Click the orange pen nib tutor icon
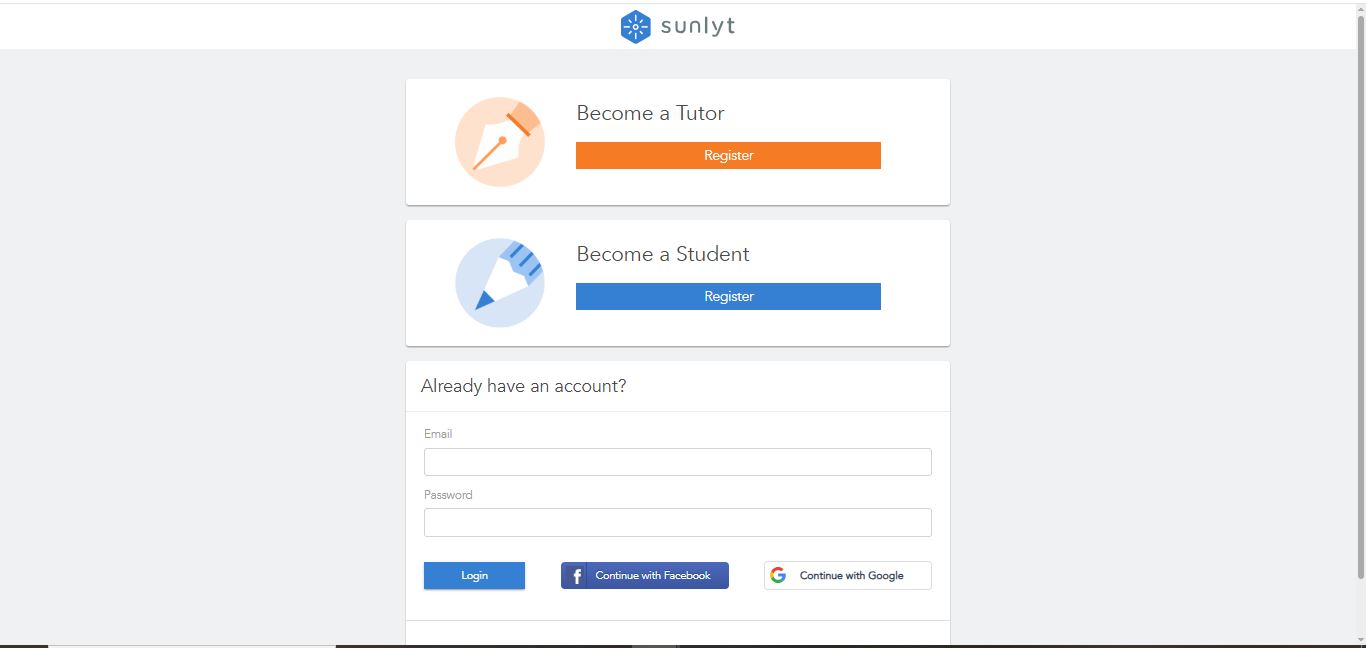This screenshot has height=648, width=1366. coord(499,141)
